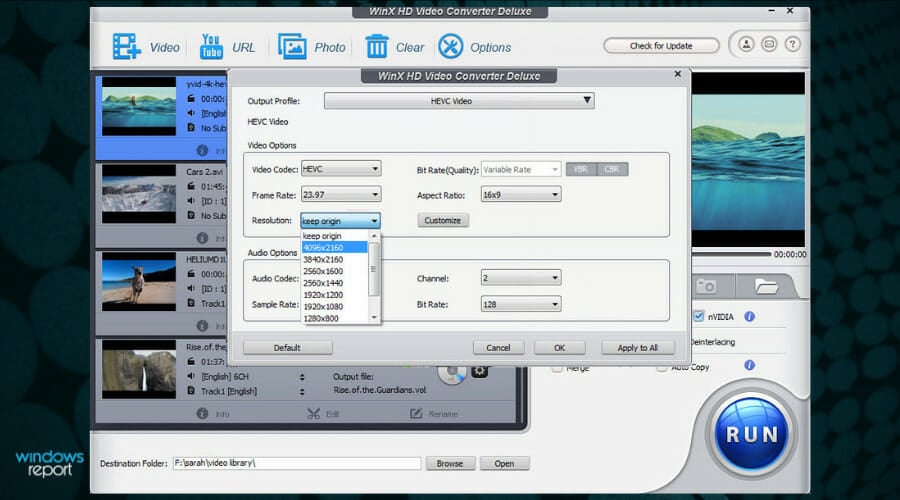Select 3840x2160 resolution
Viewport: 900px width, 500px height.
(335, 259)
